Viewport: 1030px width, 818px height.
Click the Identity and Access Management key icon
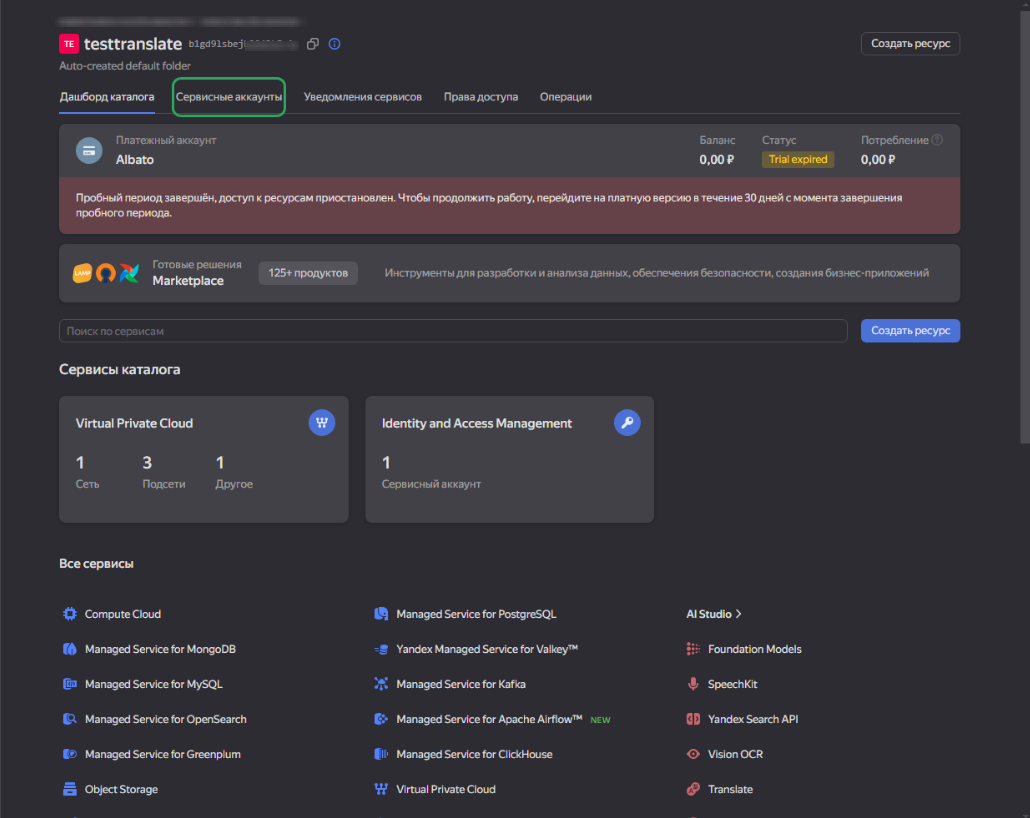627,423
